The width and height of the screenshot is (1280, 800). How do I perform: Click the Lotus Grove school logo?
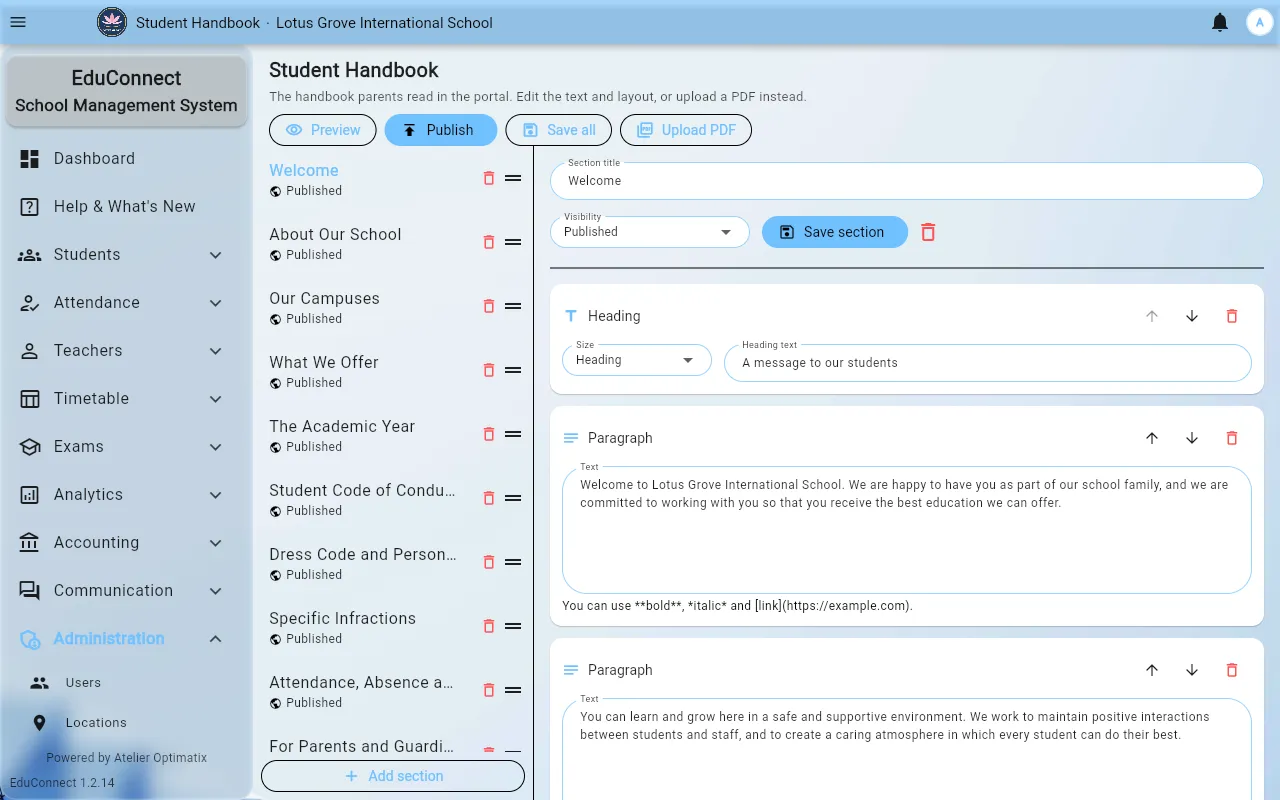112,22
